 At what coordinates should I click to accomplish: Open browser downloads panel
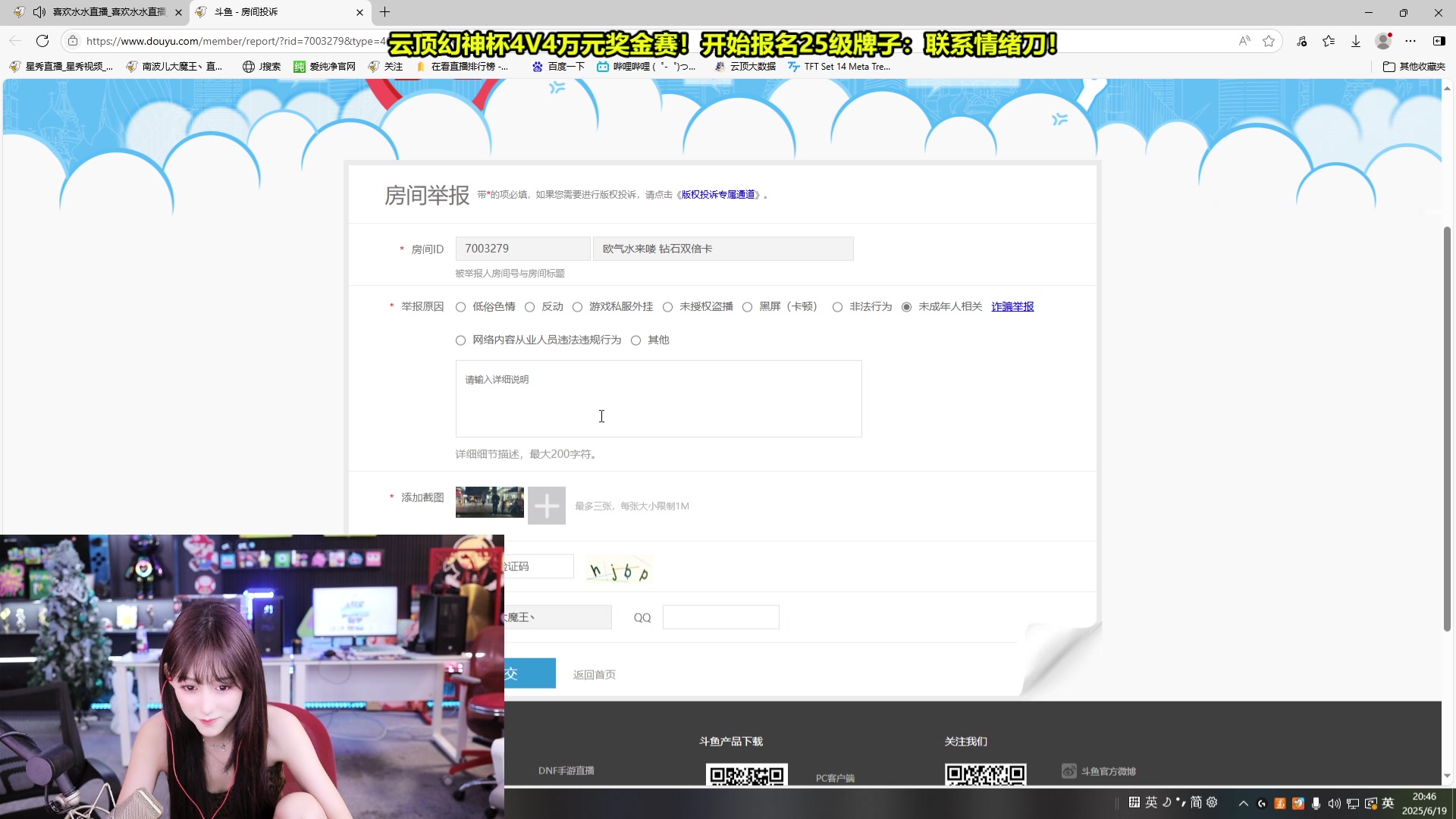tap(1356, 41)
